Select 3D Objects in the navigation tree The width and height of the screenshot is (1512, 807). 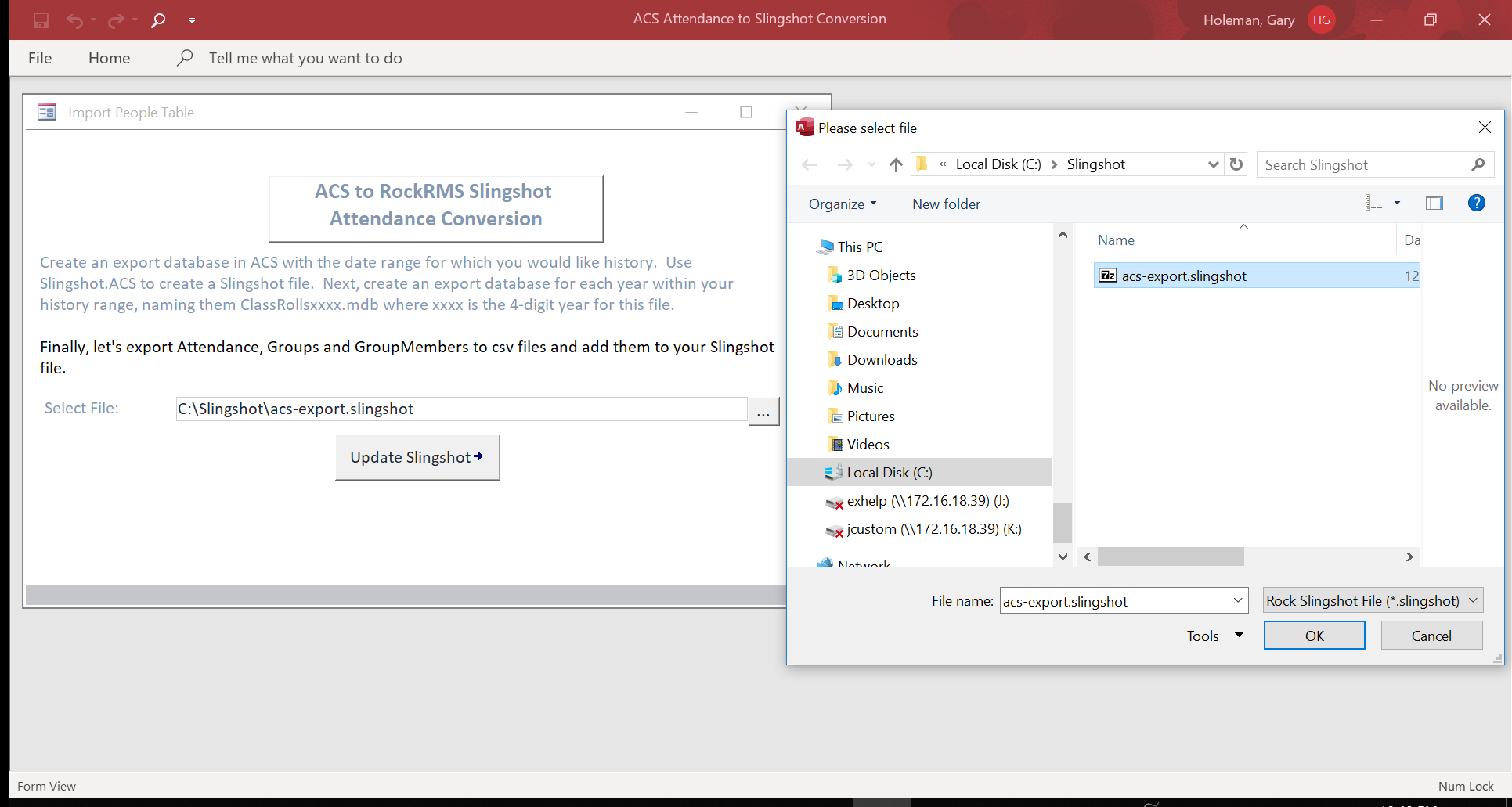pyautogui.click(x=881, y=276)
